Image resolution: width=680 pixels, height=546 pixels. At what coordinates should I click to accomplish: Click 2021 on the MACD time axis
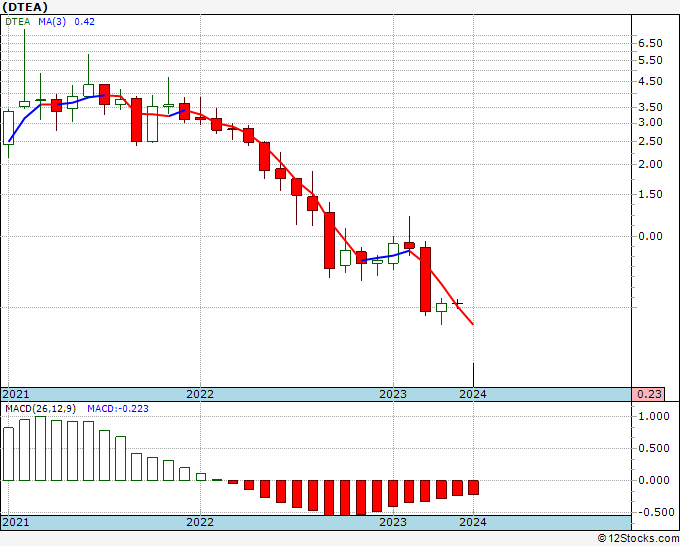click(16, 522)
